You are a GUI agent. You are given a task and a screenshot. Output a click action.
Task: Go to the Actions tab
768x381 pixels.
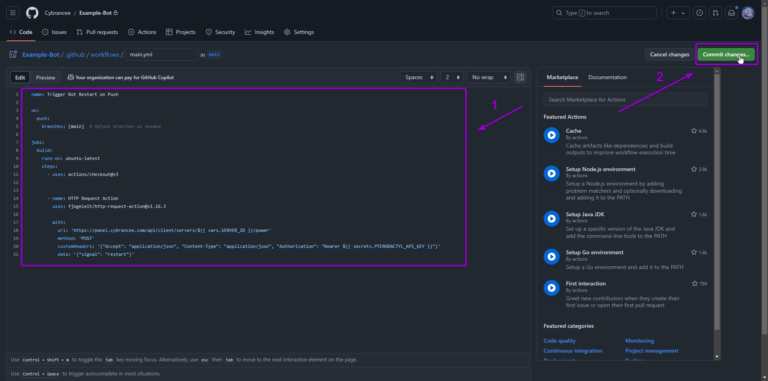tap(142, 32)
